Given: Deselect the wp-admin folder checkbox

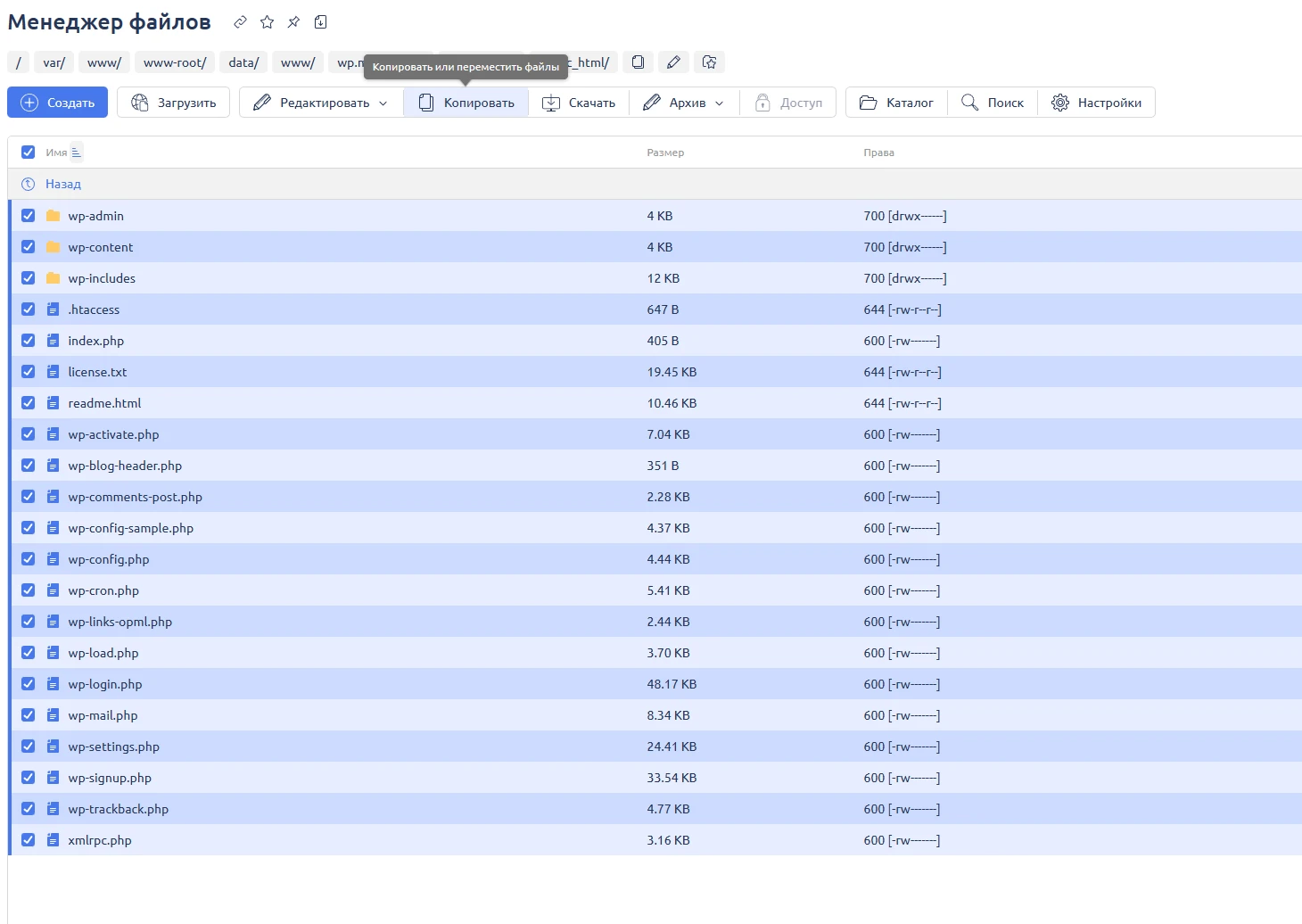Looking at the screenshot, I should pyautogui.click(x=28, y=216).
